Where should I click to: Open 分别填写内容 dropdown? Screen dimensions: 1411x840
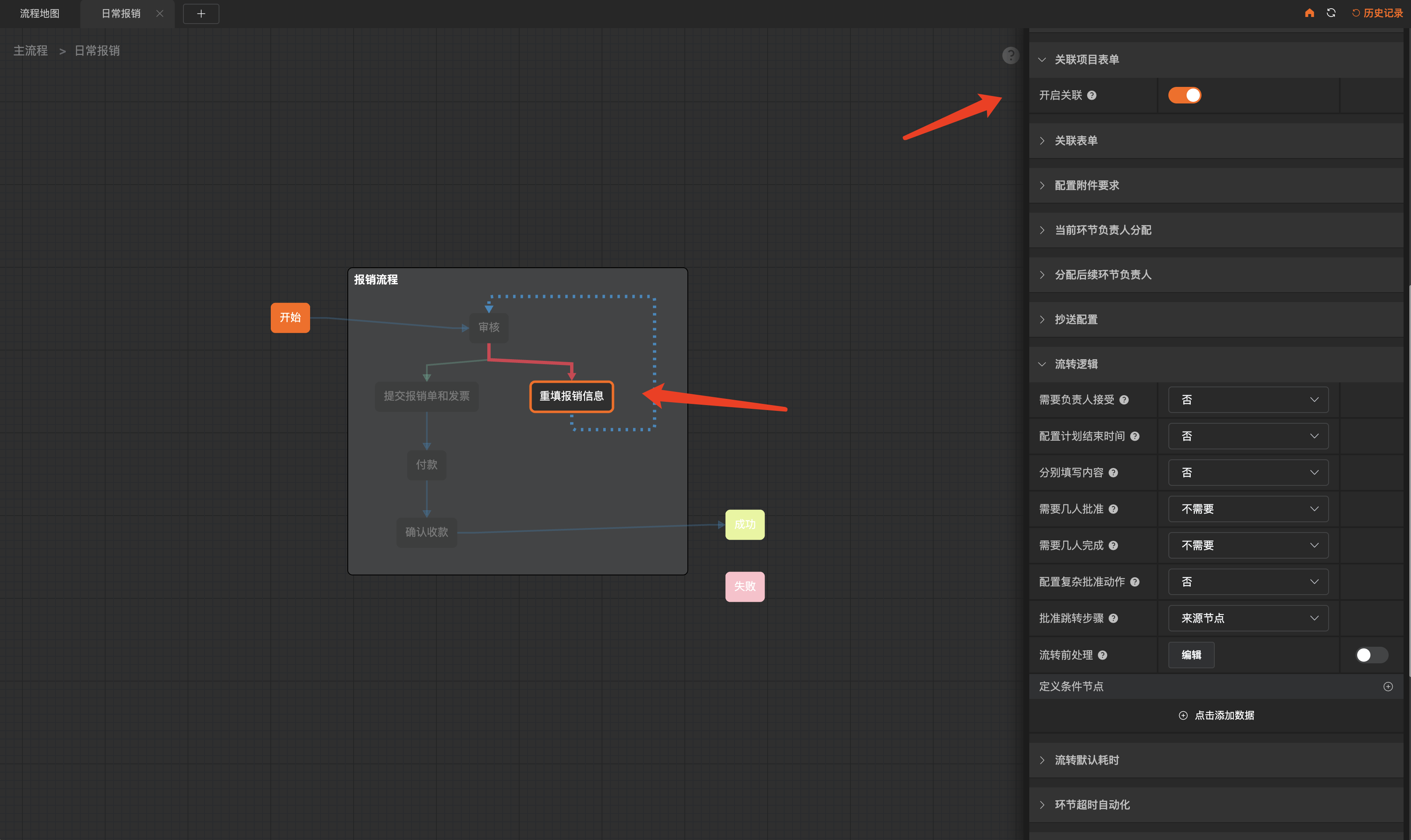point(1248,473)
